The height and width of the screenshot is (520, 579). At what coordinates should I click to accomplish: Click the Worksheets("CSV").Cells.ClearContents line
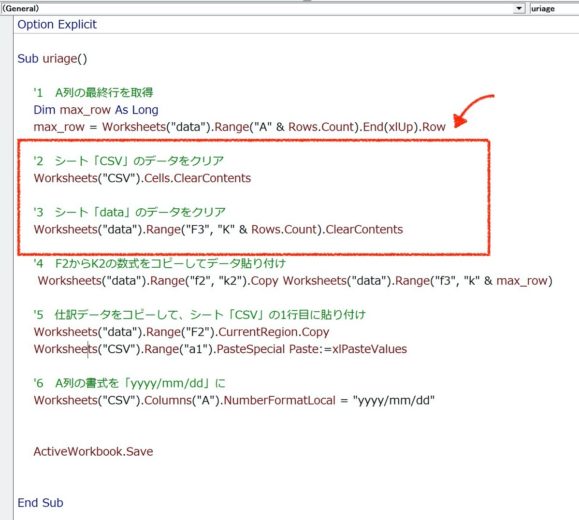click(142, 178)
